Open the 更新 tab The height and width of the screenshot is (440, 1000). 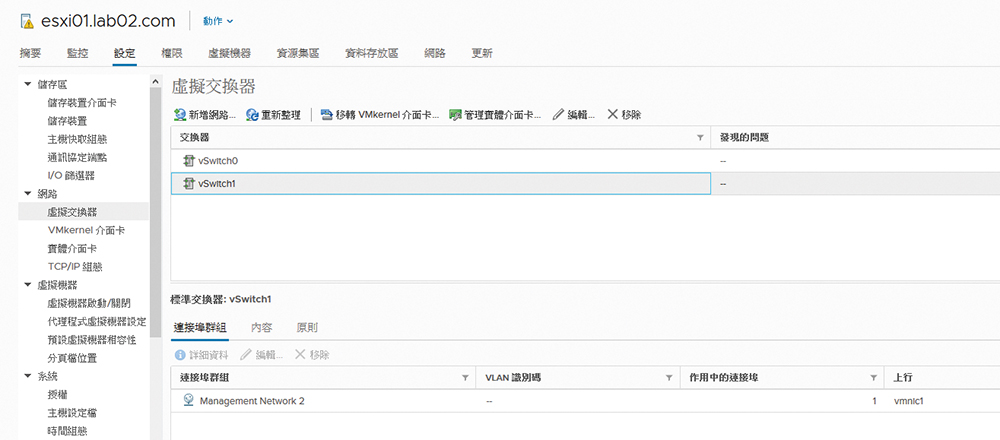(482, 54)
